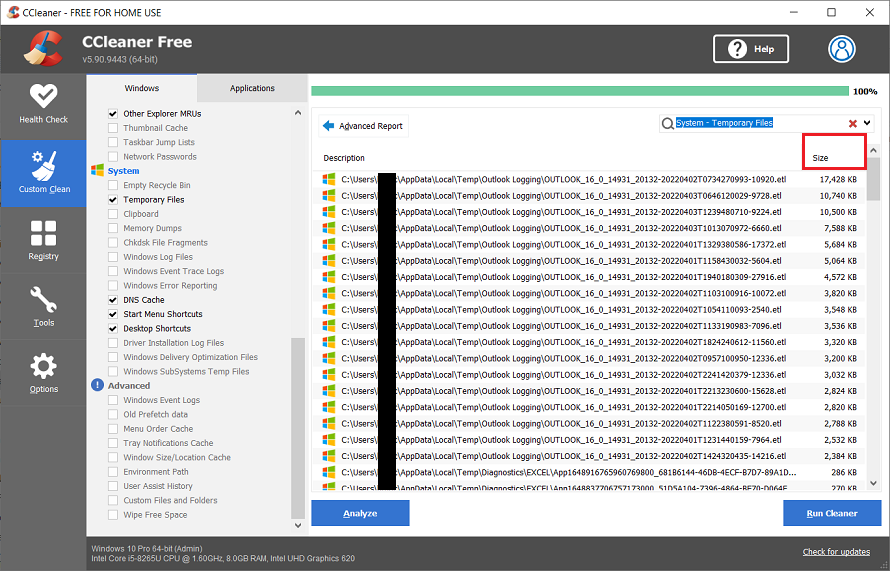Select the Advanced category heading
Screen dimensions: 890x571
[x=129, y=385]
